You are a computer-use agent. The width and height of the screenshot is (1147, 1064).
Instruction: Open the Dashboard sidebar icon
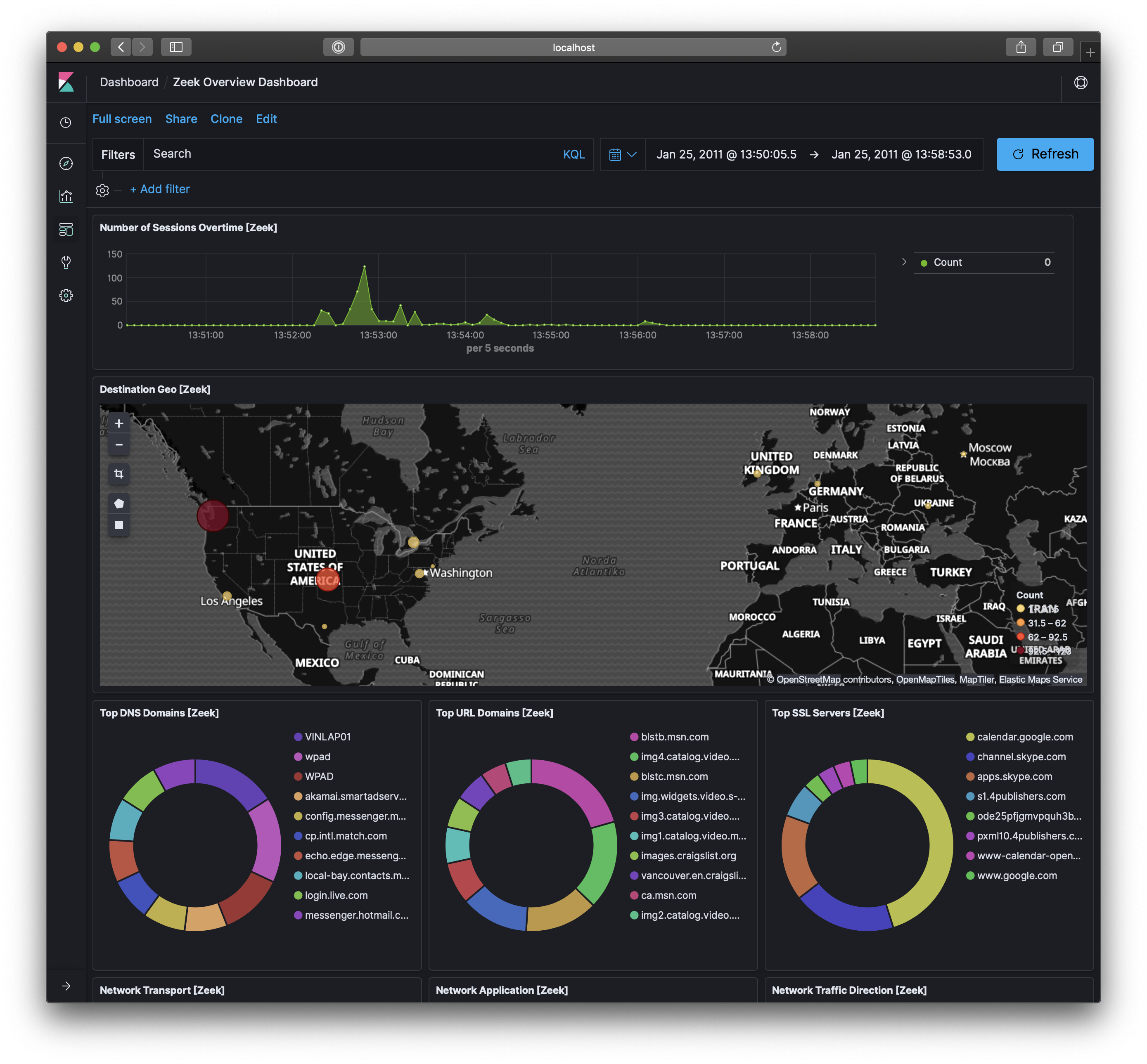pos(66,229)
